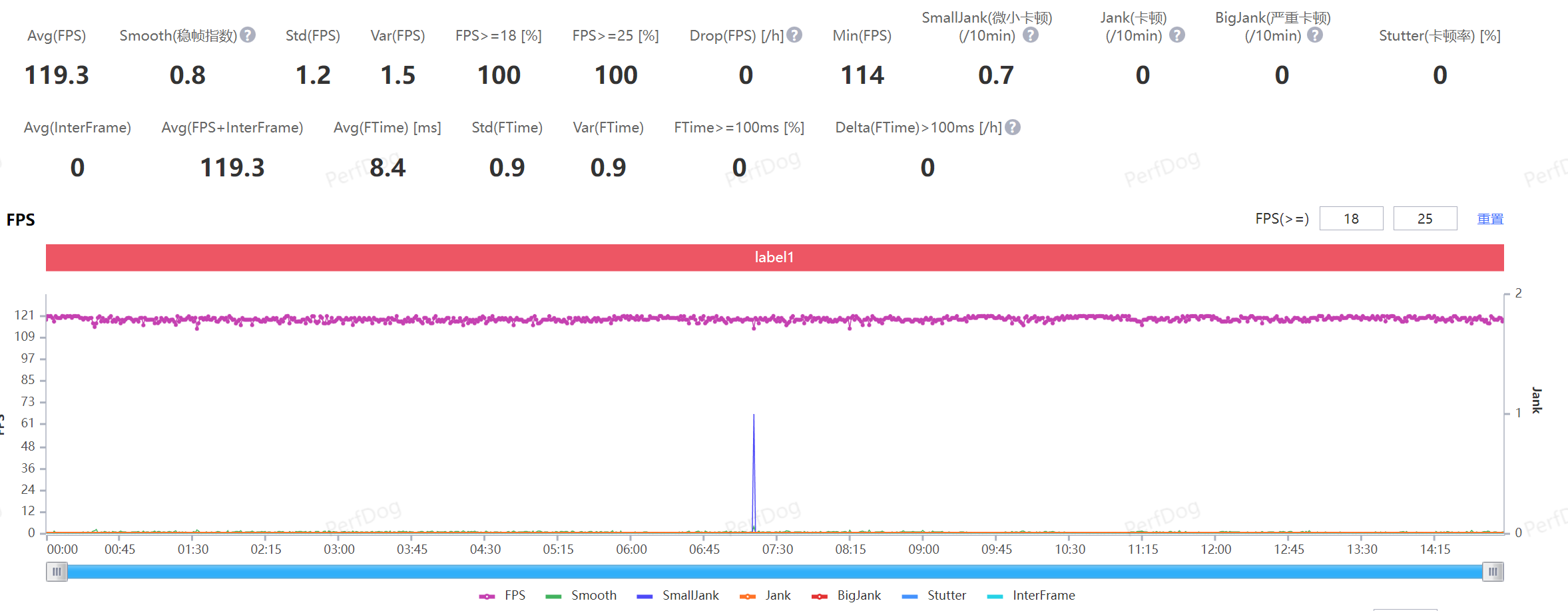
Task: Click the FPS threshold field showing 25
Action: point(1425,219)
